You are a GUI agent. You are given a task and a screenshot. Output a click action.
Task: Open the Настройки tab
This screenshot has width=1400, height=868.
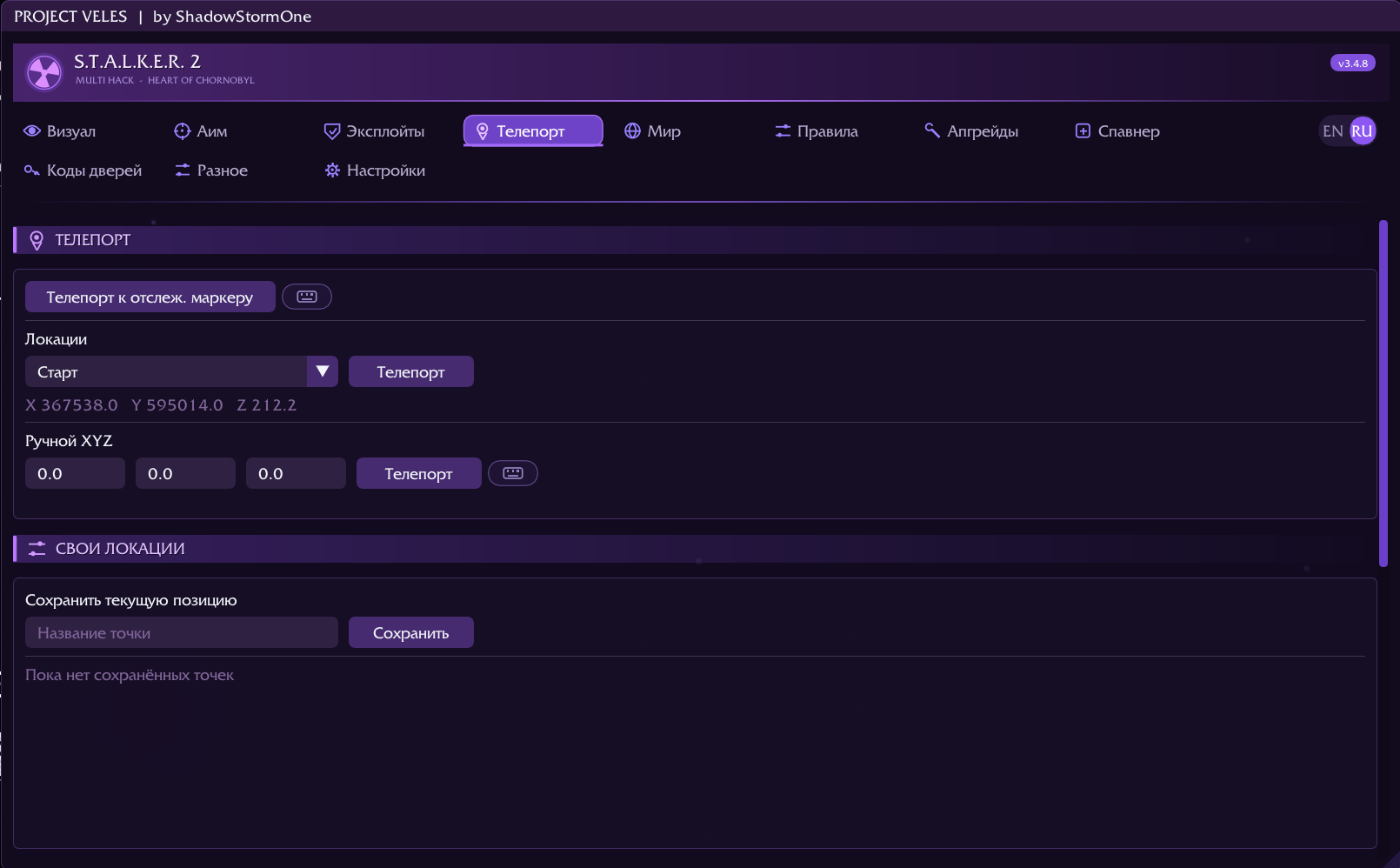click(x=375, y=170)
